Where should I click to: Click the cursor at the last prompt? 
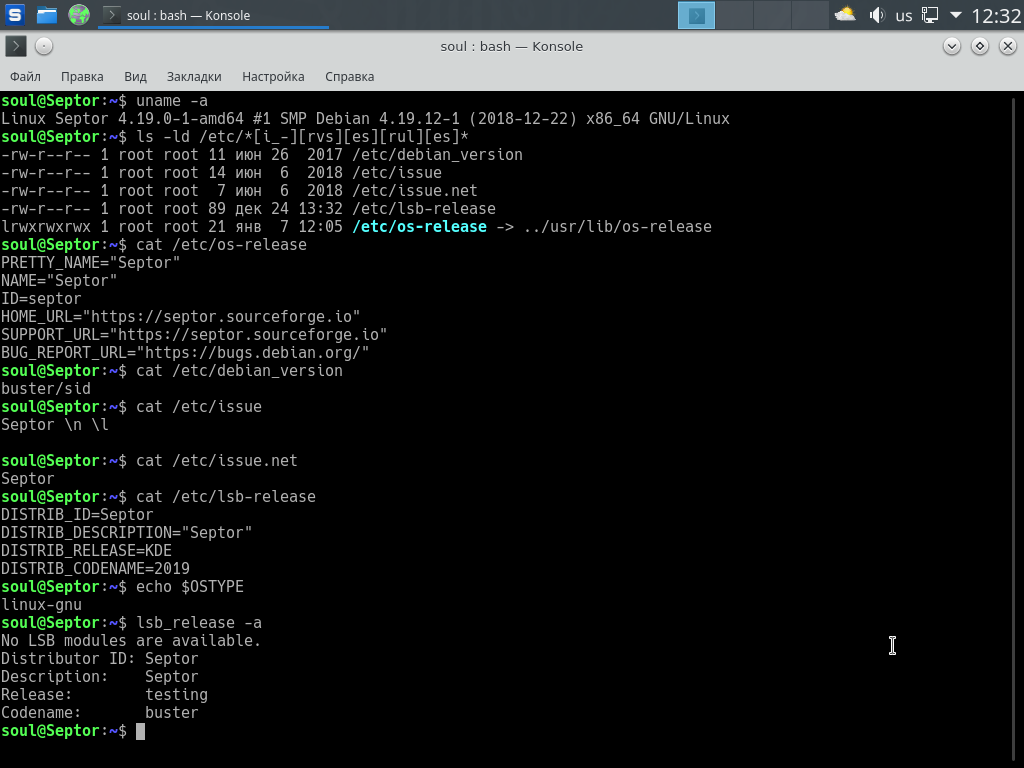point(140,731)
